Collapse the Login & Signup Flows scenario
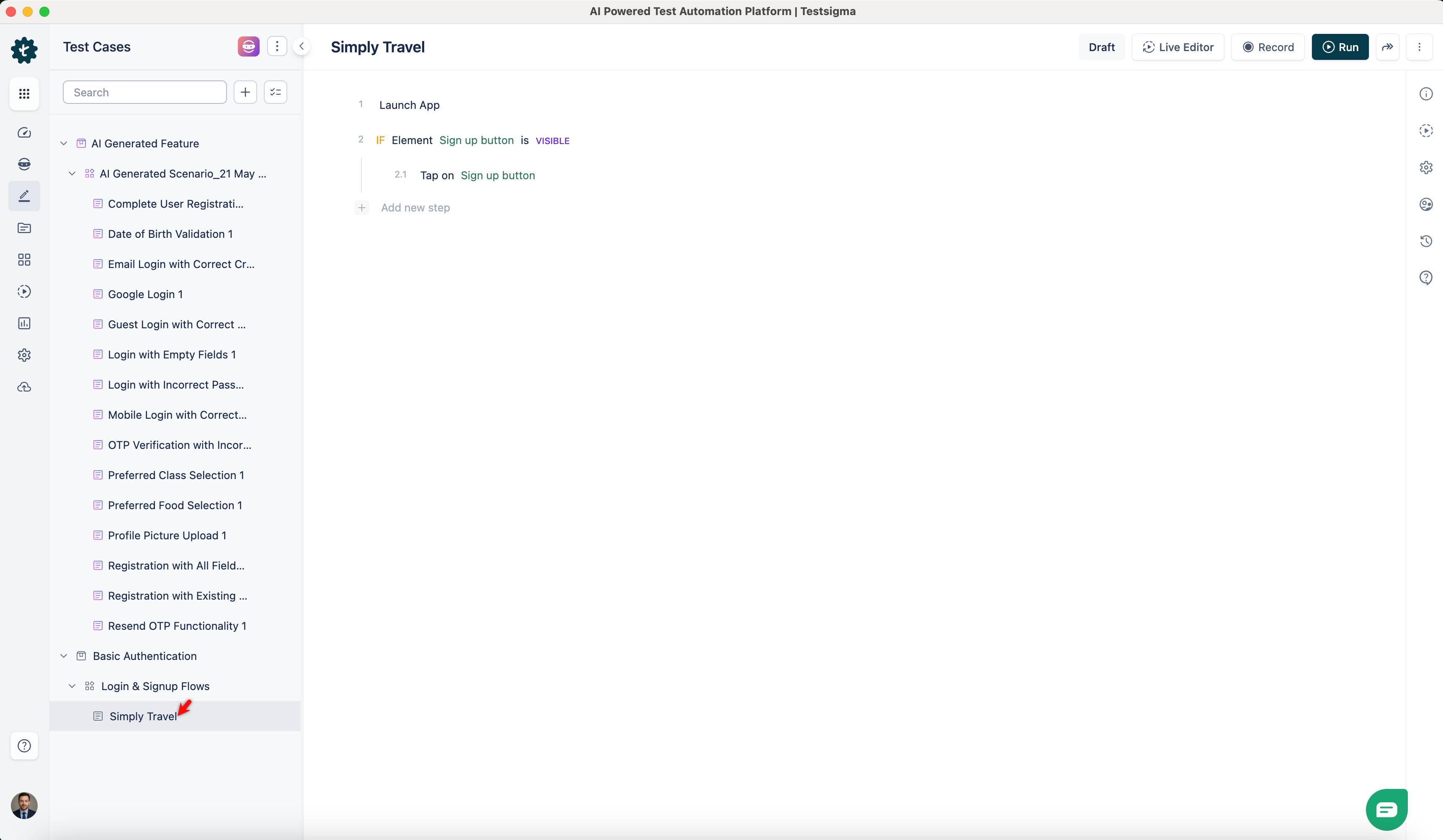This screenshot has height=840, width=1443. (x=72, y=685)
